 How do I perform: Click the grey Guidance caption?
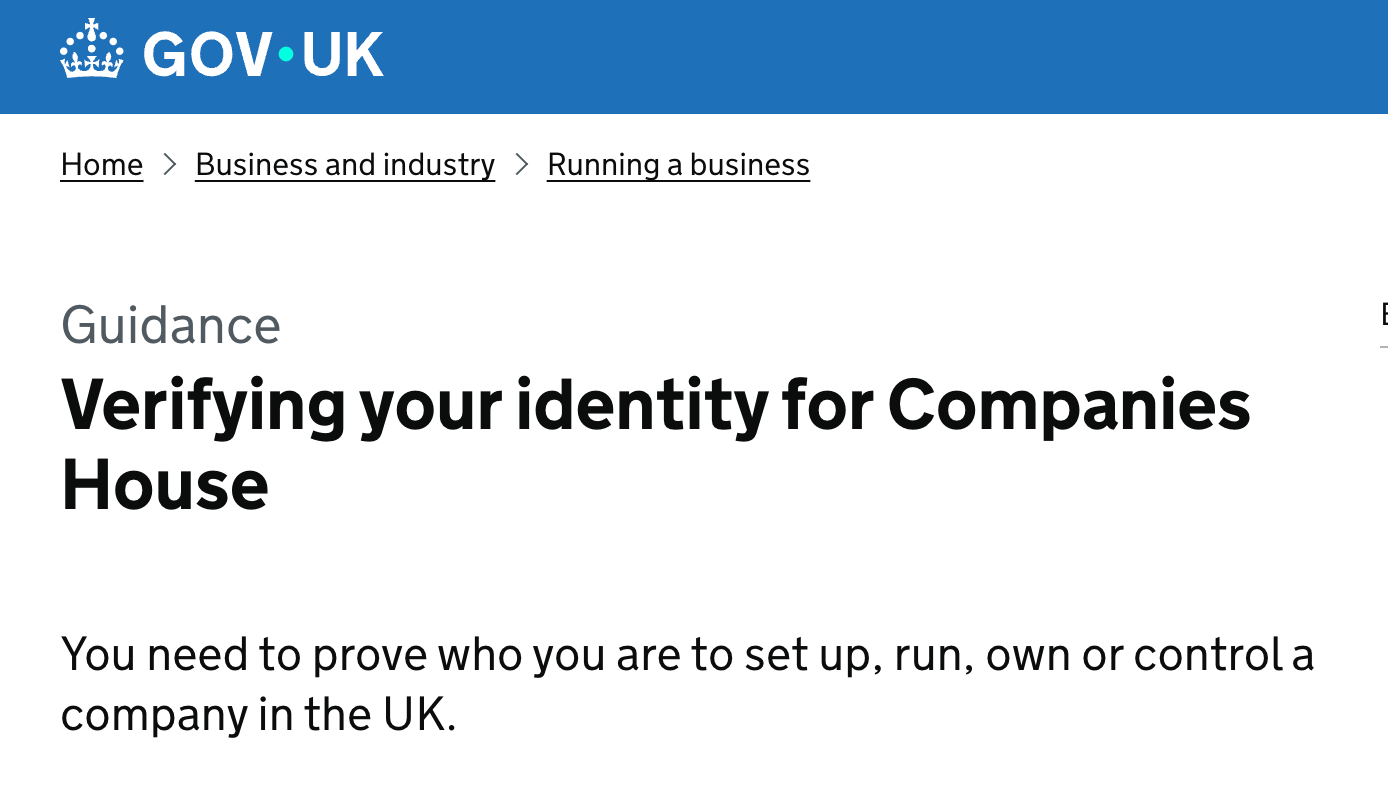[x=171, y=325]
